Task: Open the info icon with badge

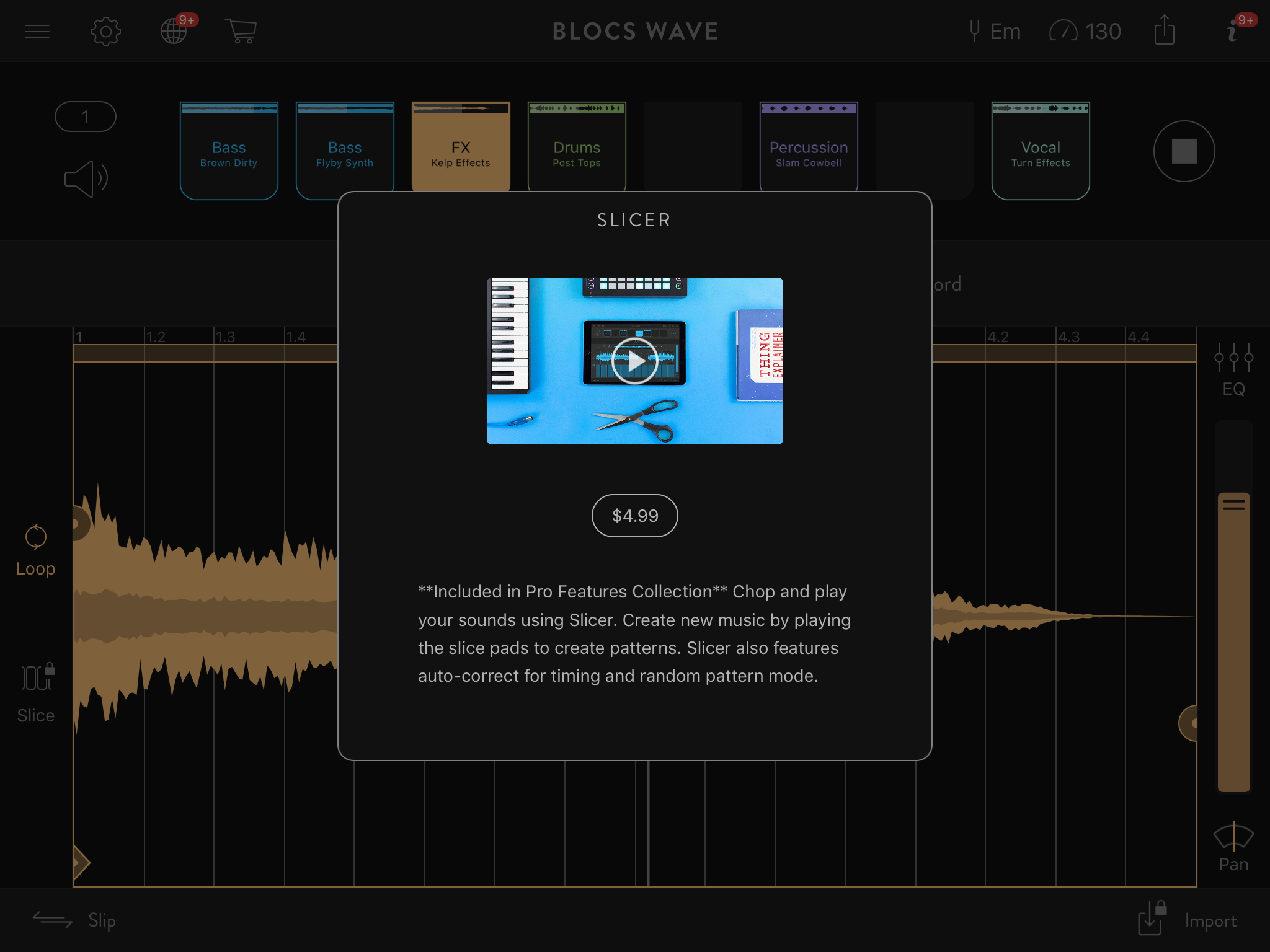Action: pos(1233,31)
